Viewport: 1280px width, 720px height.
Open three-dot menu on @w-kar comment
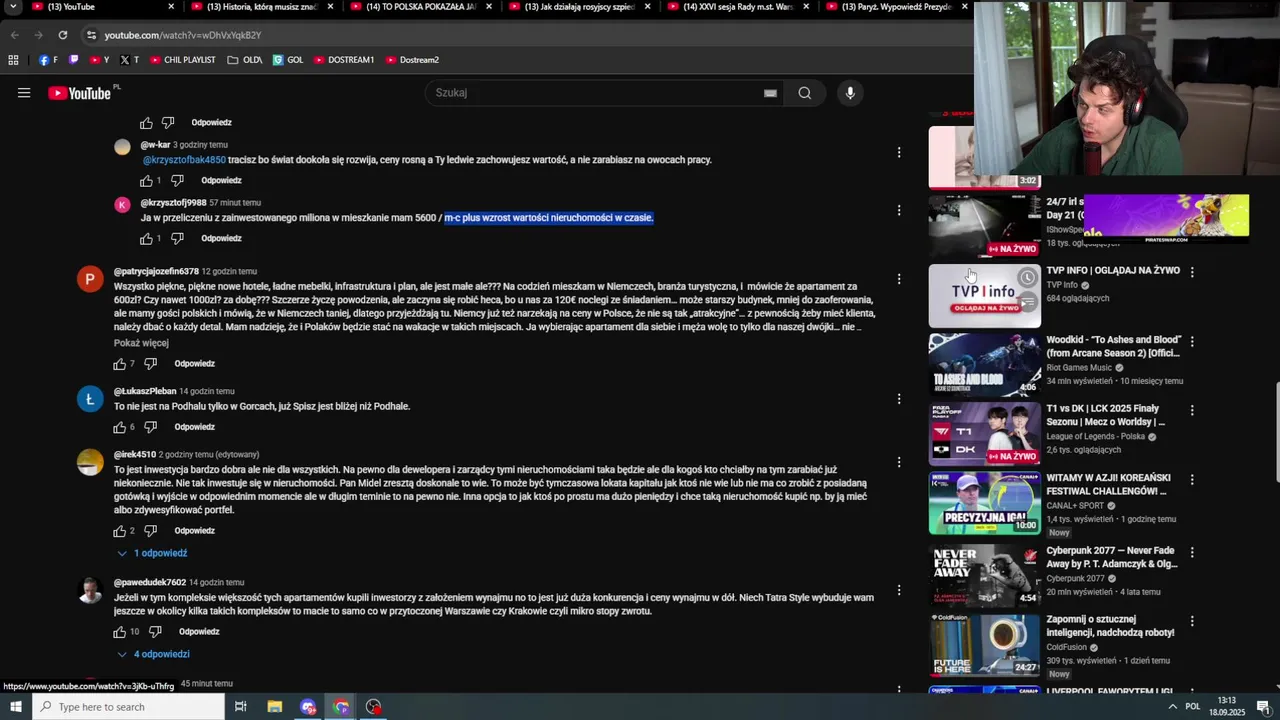pos(899,153)
